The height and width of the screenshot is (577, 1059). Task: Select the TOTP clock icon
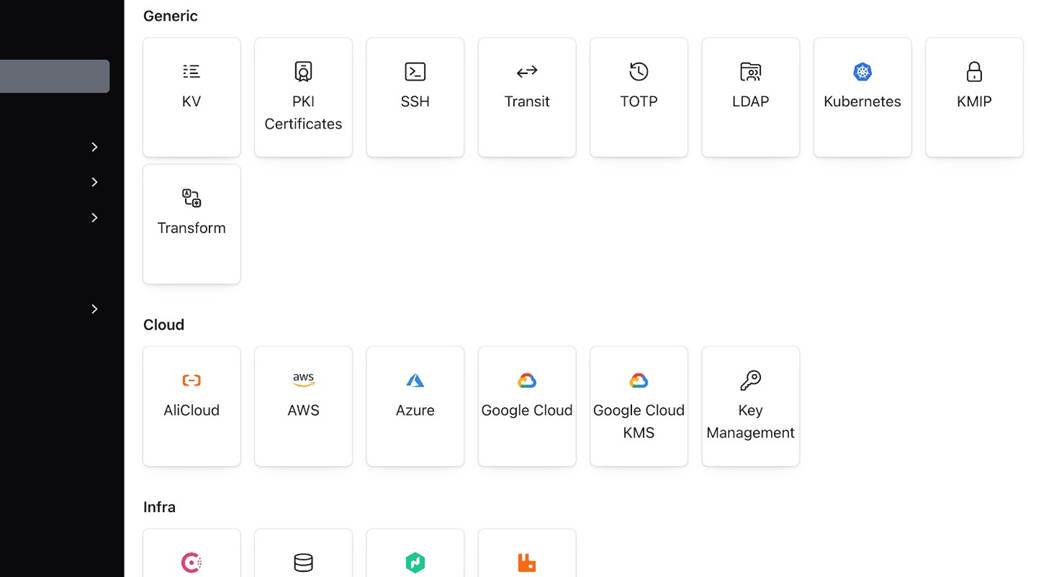tap(639, 72)
